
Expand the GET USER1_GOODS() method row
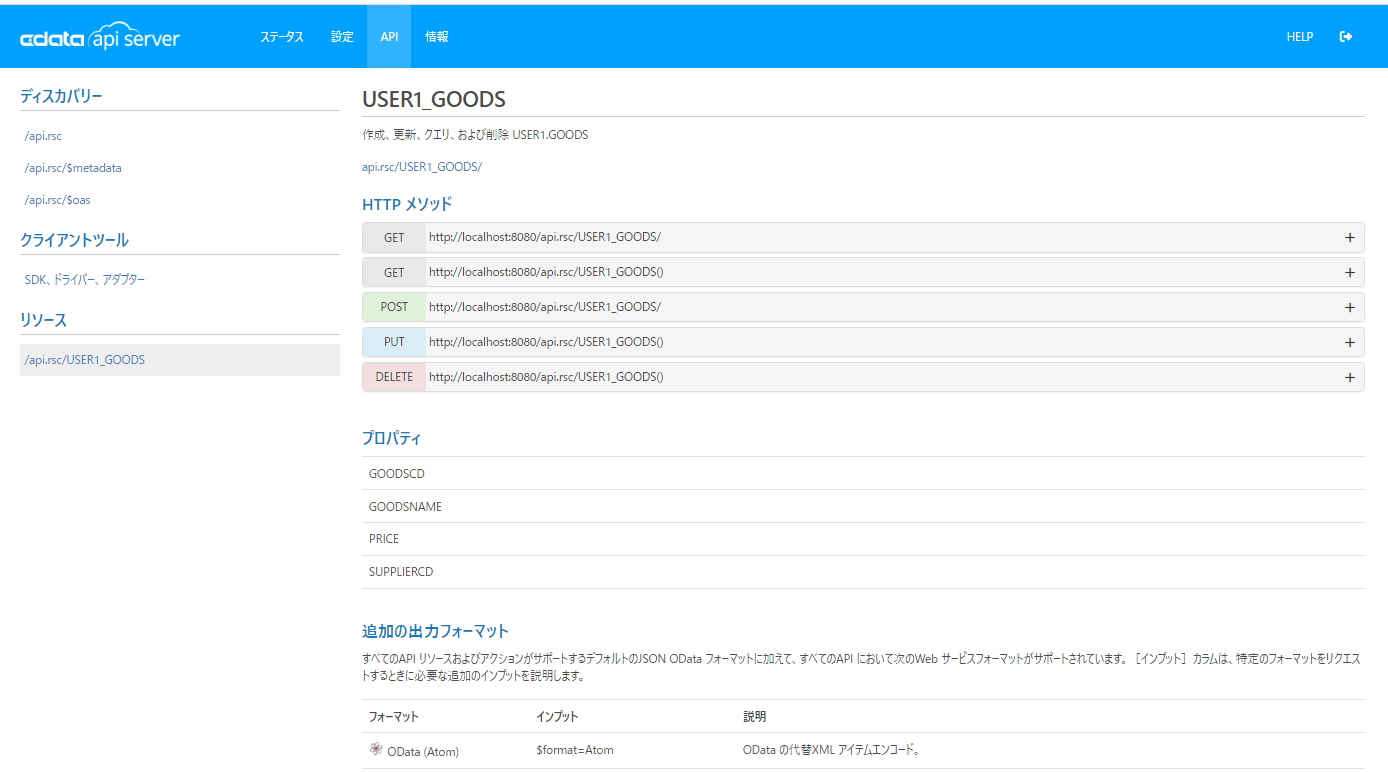pyautogui.click(x=1349, y=273)
